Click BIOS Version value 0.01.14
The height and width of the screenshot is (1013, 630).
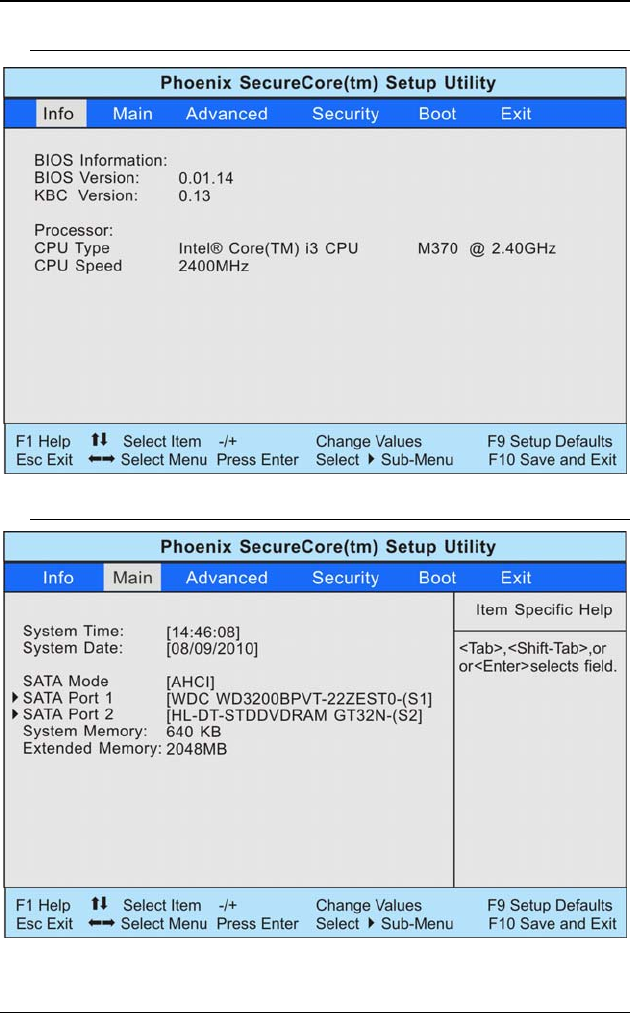coord(205,178)
